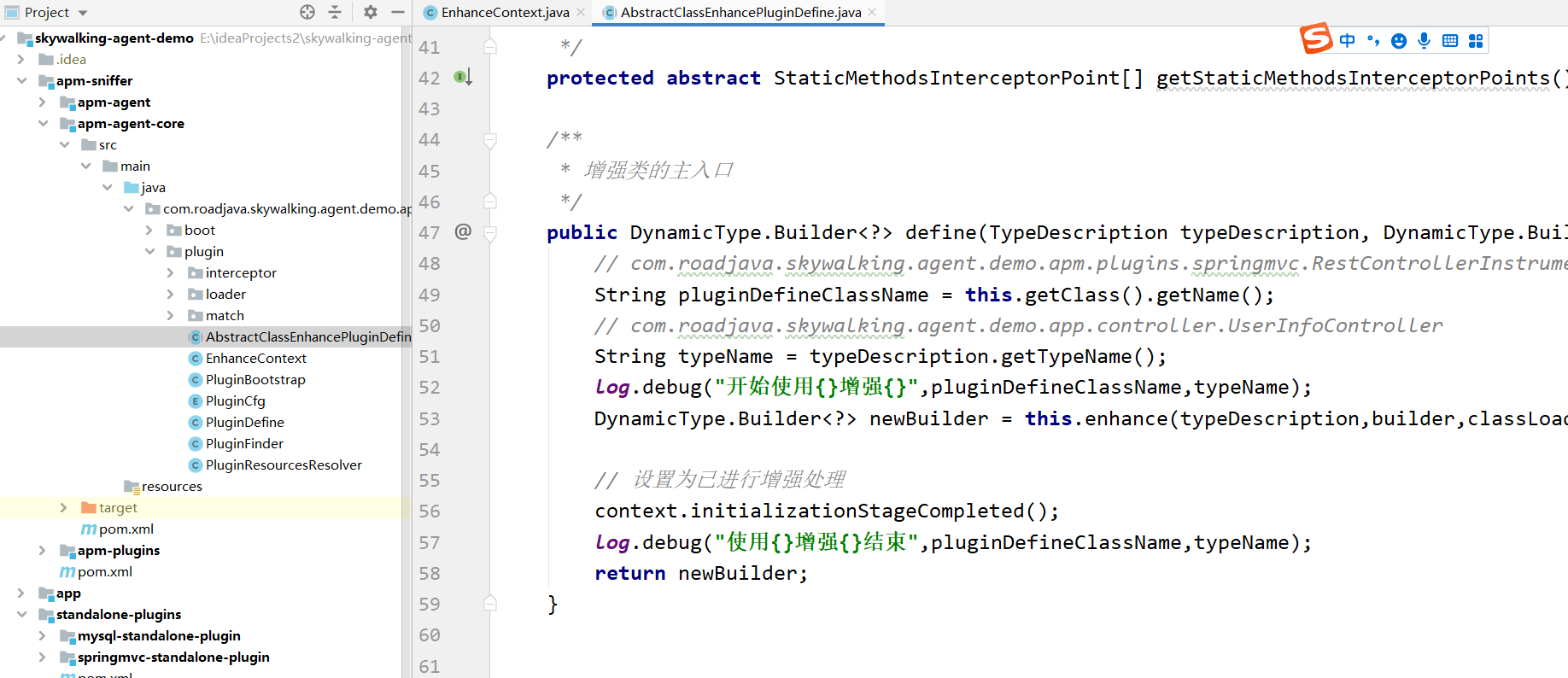Fold the define method at line 47
The height and width of the screenshot is (678, 1568).
click(x=490, y=233)
